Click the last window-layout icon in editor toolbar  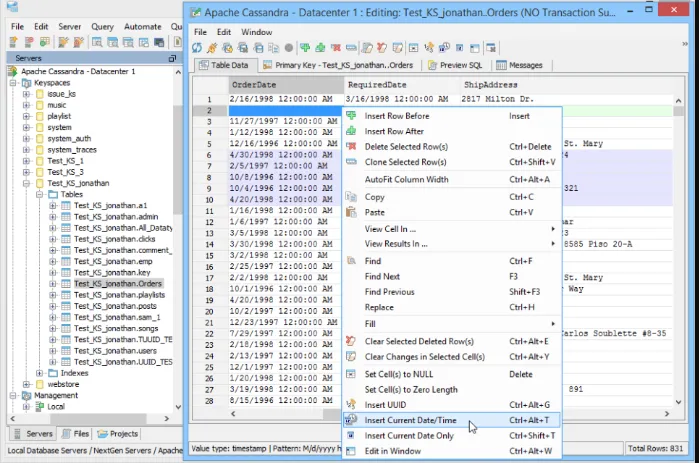point(491,48)
